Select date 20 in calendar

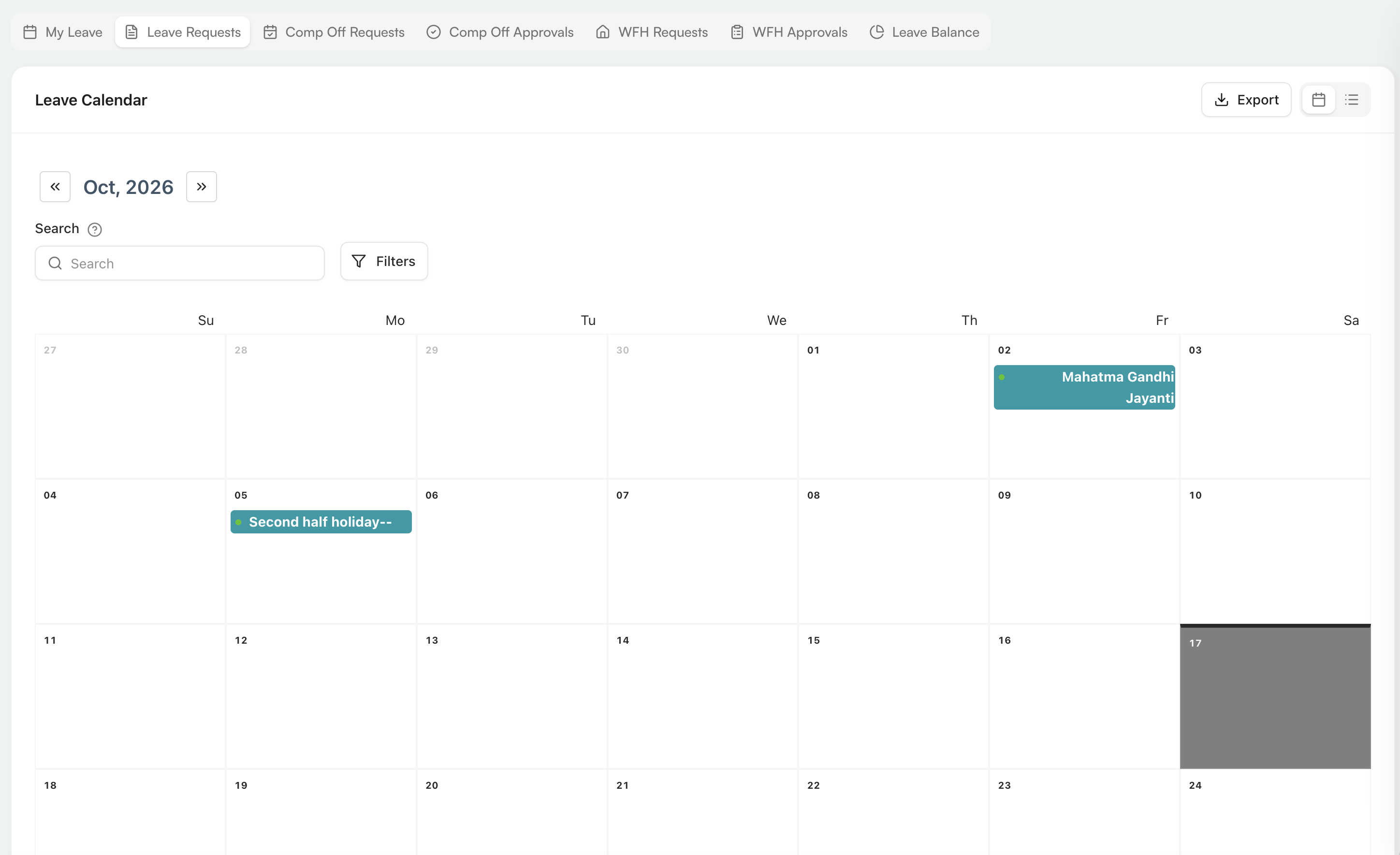point(511,812)
